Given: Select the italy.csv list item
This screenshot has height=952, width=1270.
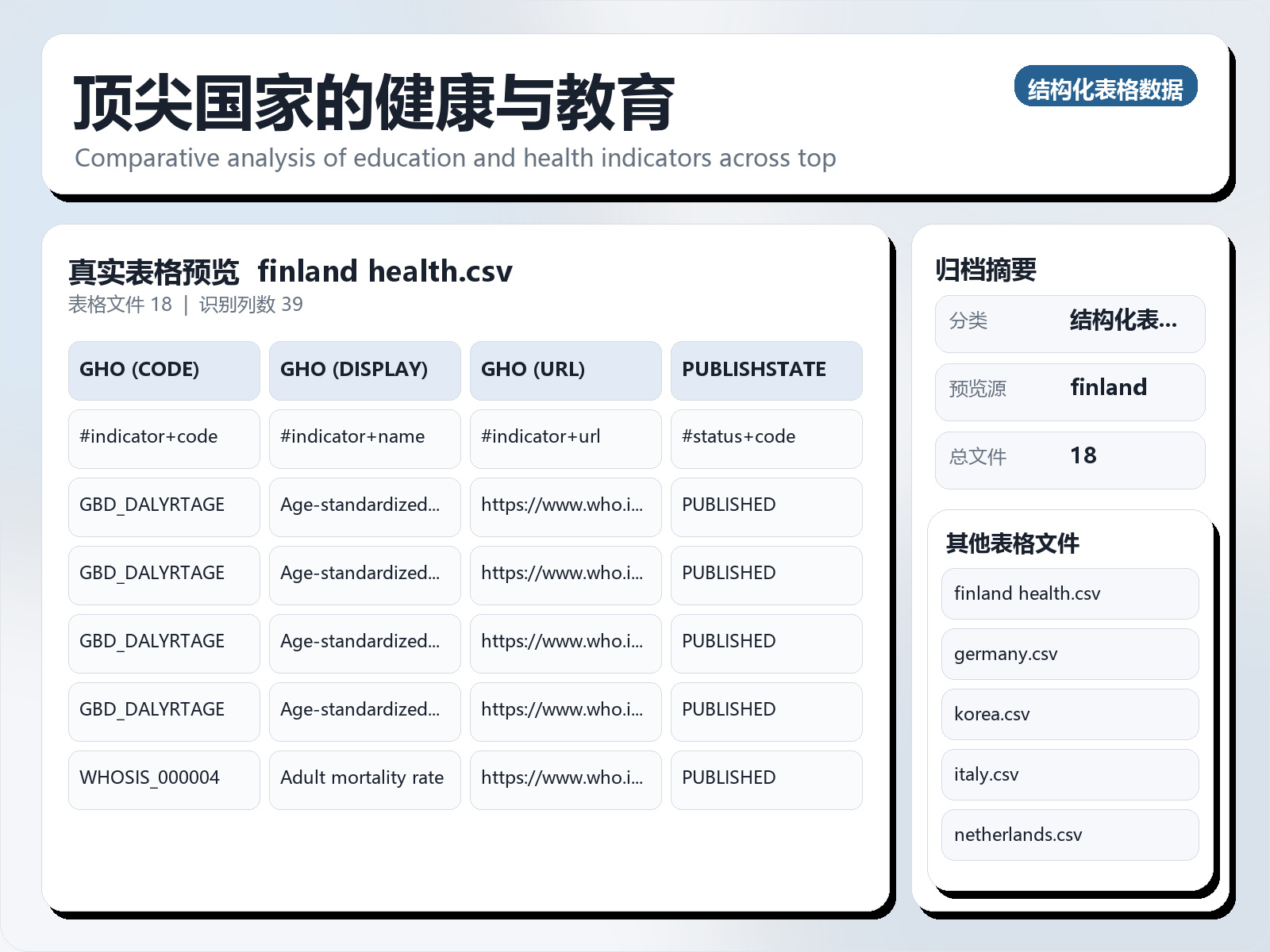Looking at the screenshot, I should [x=1069, y=774].
